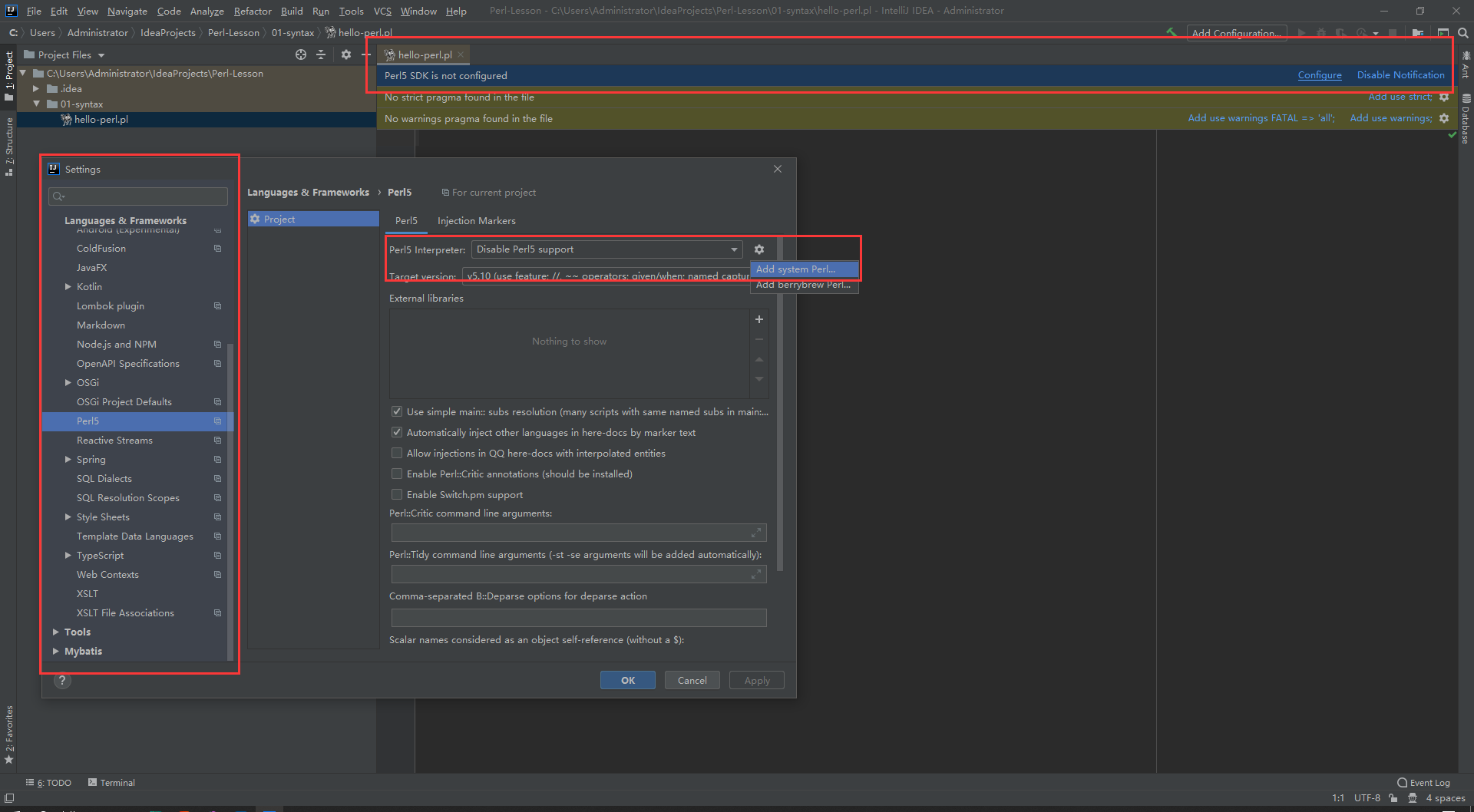
Task: Click the collapse all icon in Project panel
Action: 321,54
